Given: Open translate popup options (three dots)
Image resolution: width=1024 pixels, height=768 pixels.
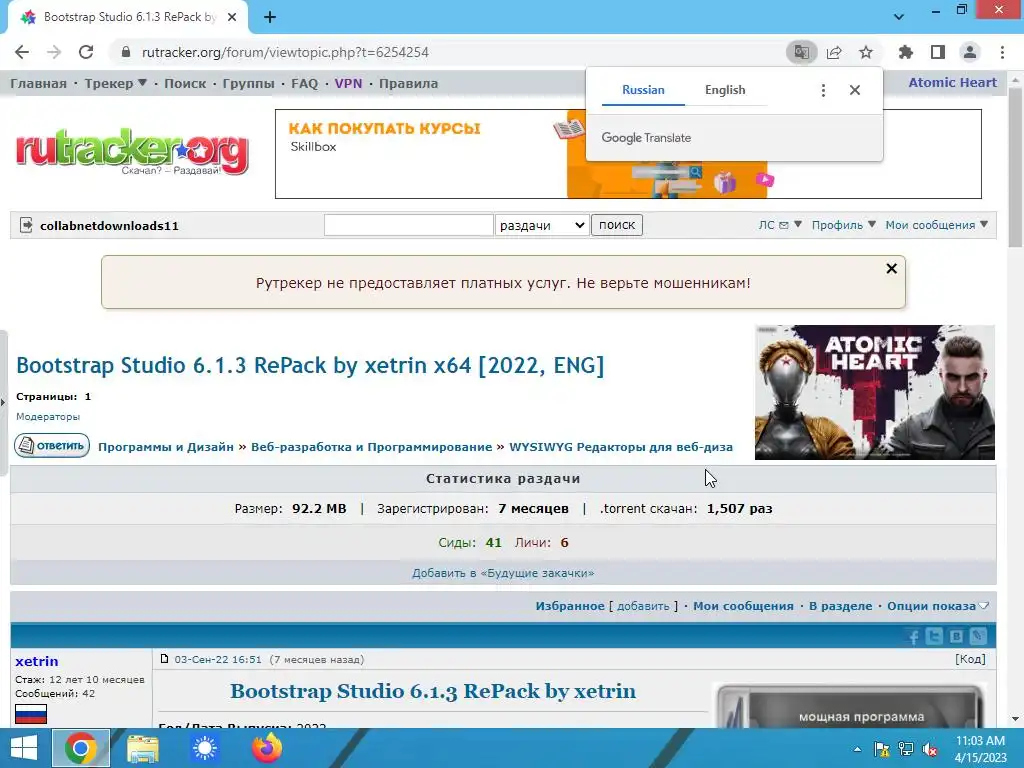Looking at the screenshot, I should [824, 90].
